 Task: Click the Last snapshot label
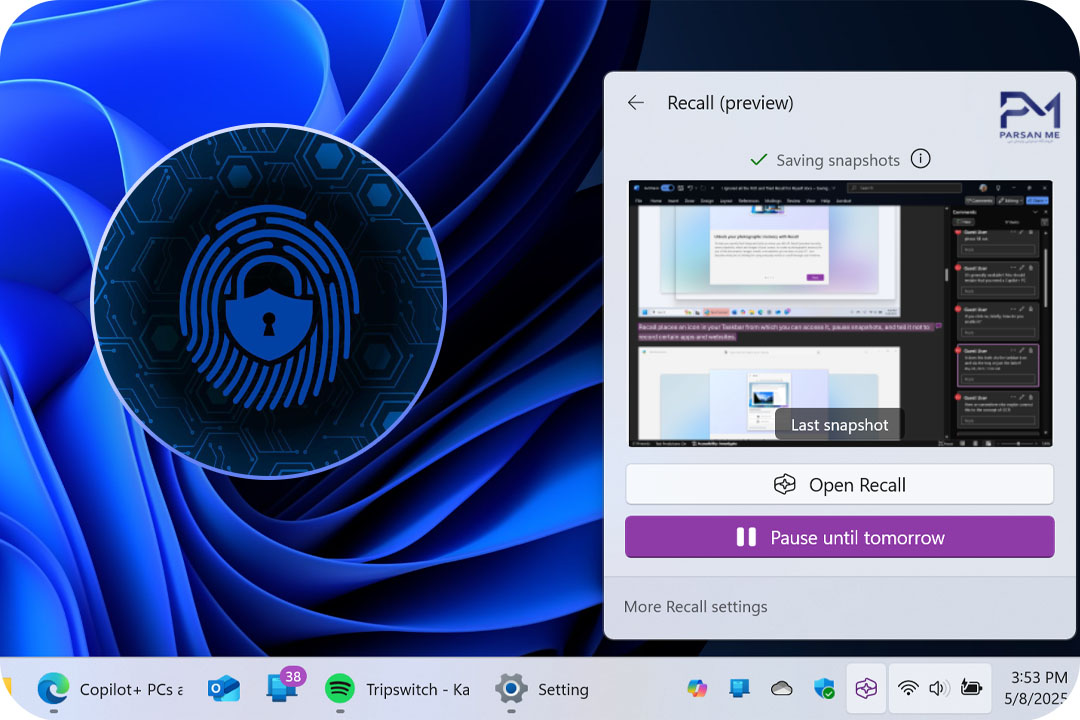(x=839, y=425)
